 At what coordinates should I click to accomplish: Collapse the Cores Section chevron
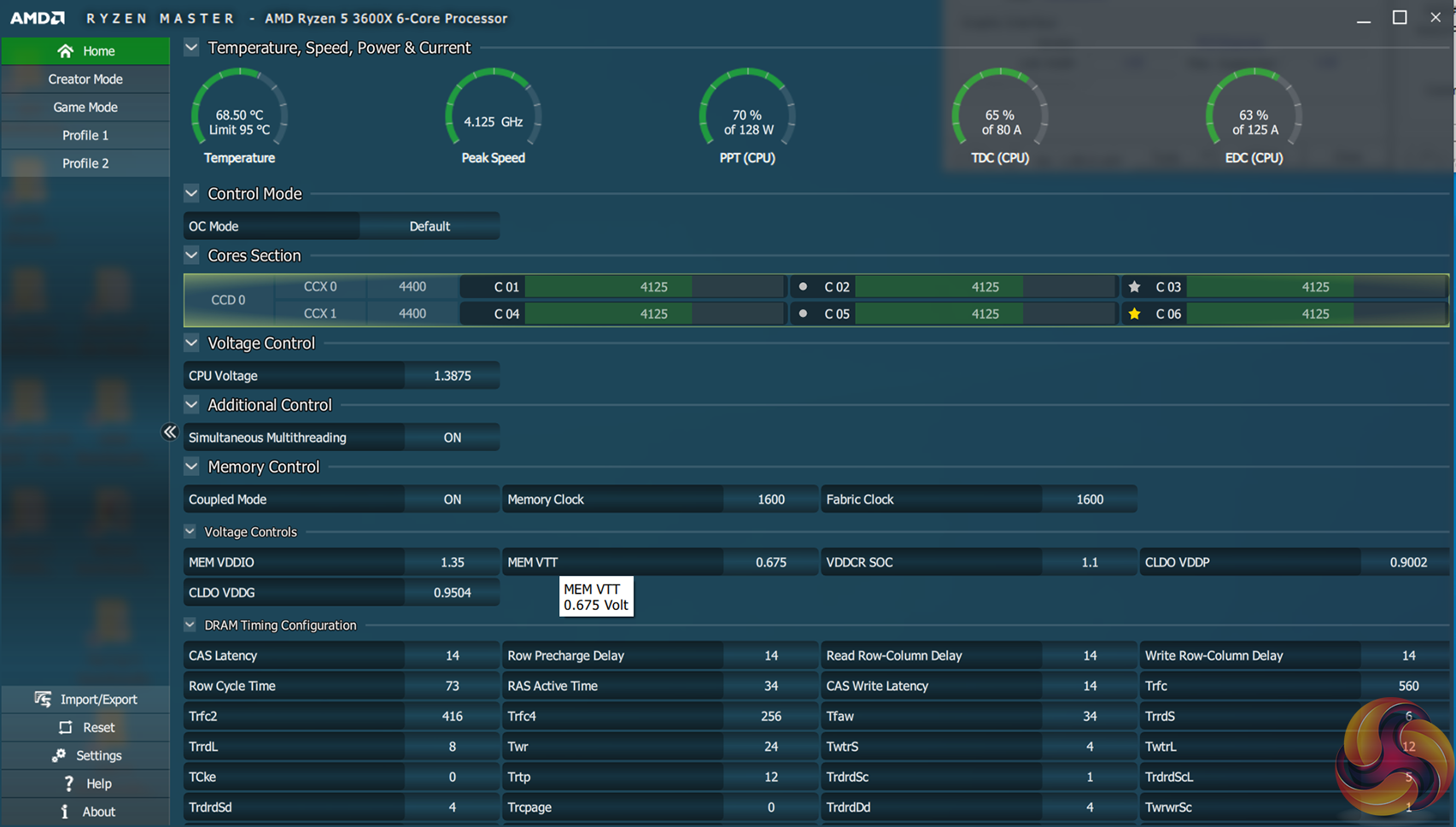[191, 255]
